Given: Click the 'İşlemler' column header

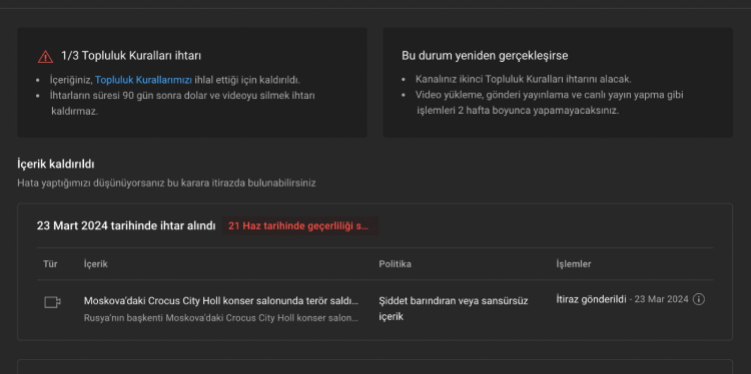Looking at the screenshot, I should [573, 264].
